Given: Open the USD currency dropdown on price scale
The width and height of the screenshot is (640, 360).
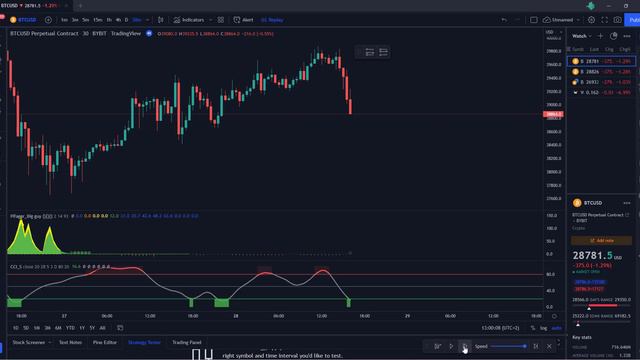Looking at the screenshot, I should pos(554,32).
